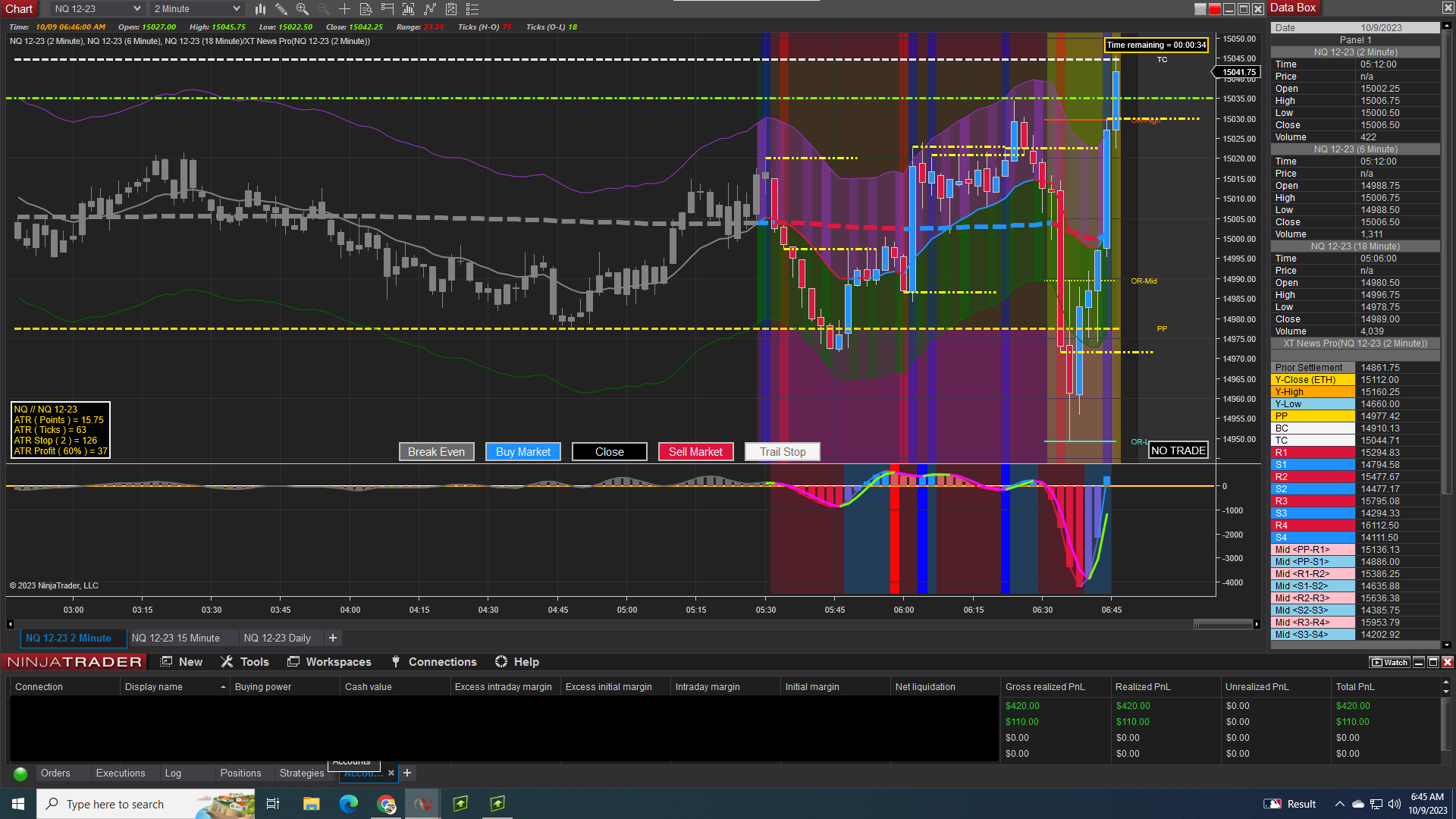This screenshot has width=1456, height=819.
Task: Click the green connection status indicator
Action: pos(20,773)
